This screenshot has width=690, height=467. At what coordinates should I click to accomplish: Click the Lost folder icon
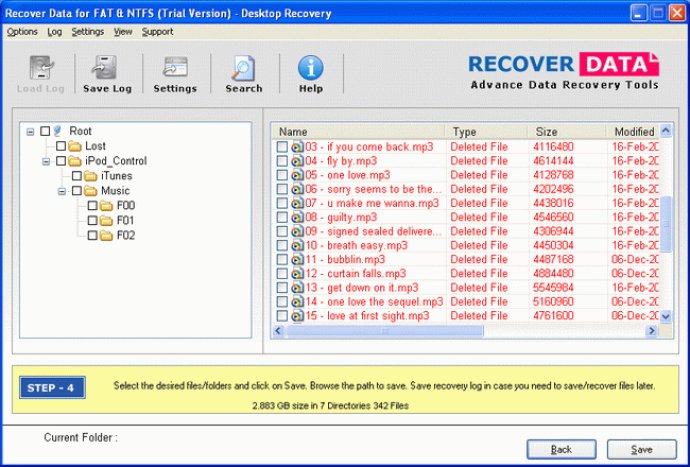pos(75,146)
